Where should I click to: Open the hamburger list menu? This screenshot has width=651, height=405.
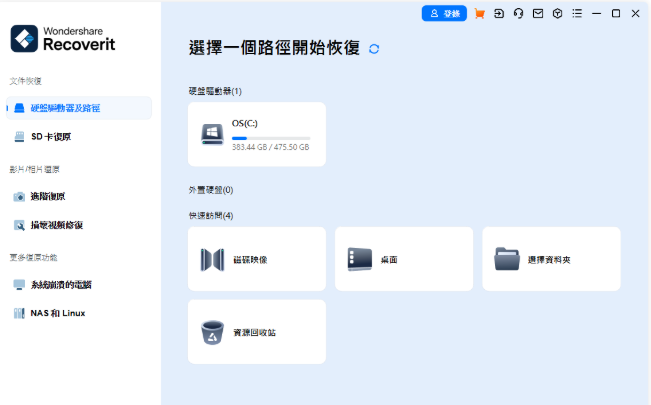pos(576,14)
